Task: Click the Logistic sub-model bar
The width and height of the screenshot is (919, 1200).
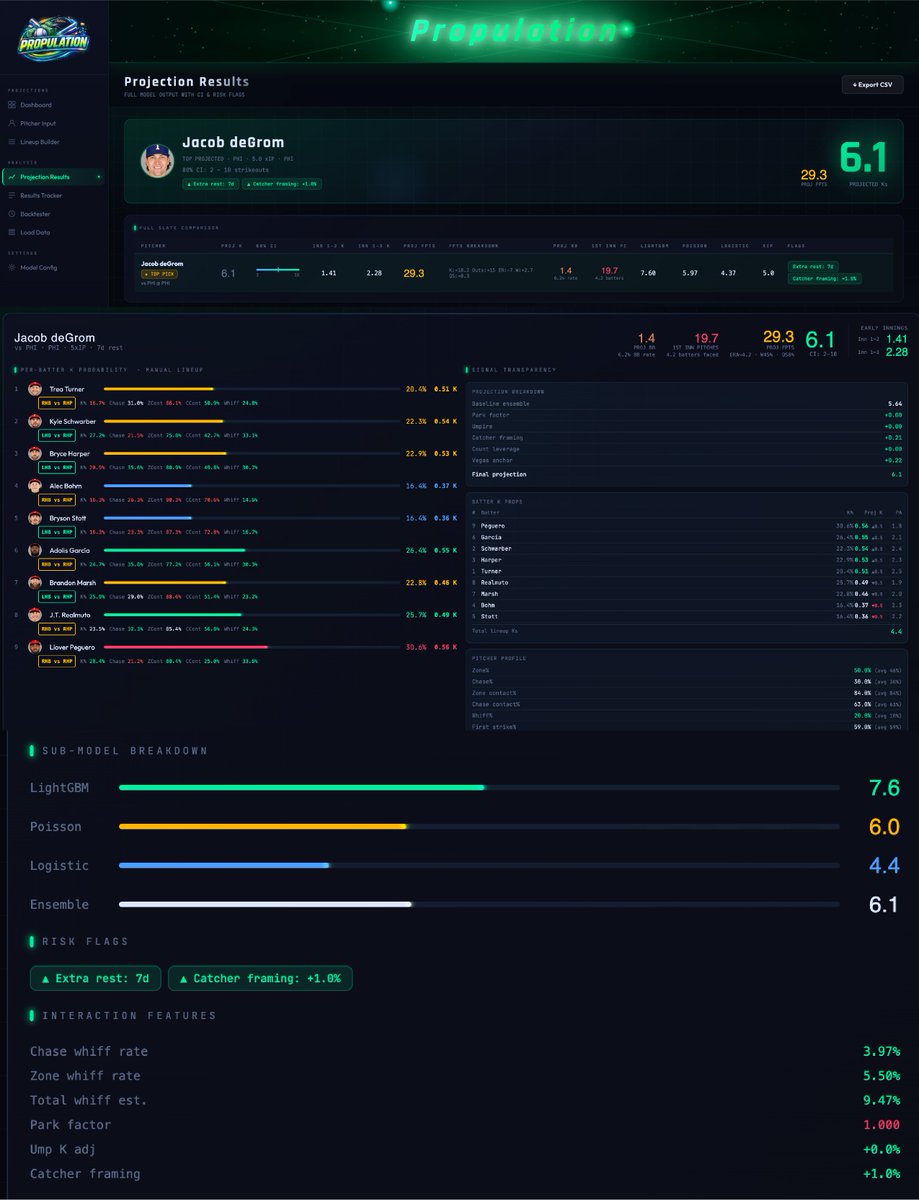Action: [479, 866]
